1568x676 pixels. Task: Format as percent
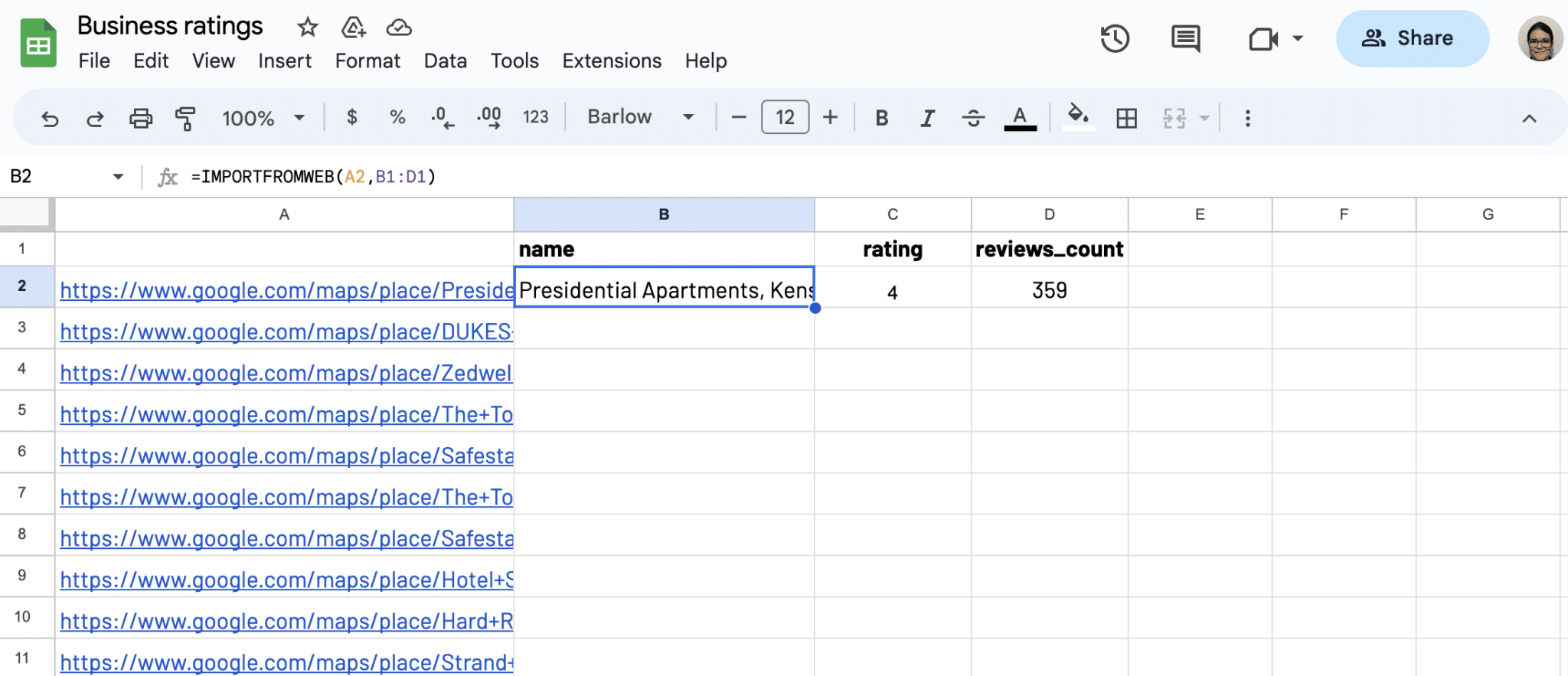pos(397,117)
